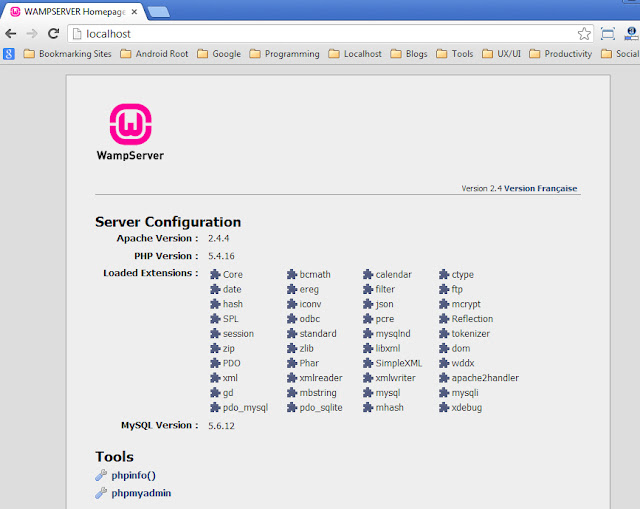Open the Productivity bookmark folder
Image resolution: width=640 pixels, height=509 pixels.
[560, 54]
